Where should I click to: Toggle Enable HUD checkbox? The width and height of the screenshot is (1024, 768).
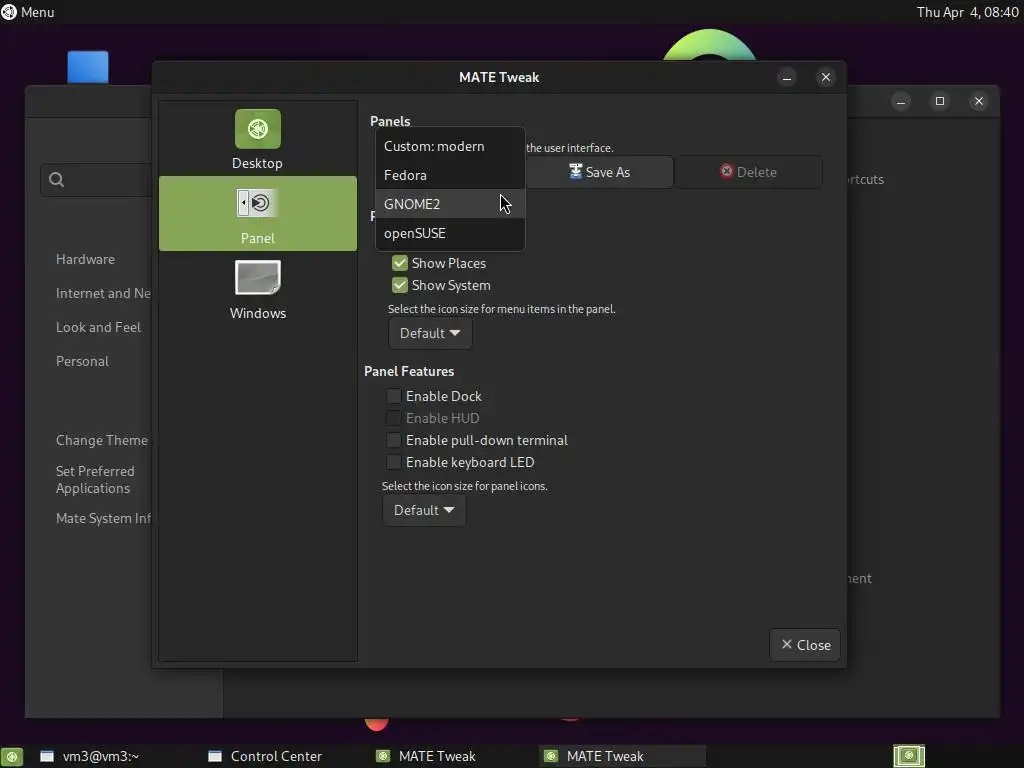[x=394, y=418]
